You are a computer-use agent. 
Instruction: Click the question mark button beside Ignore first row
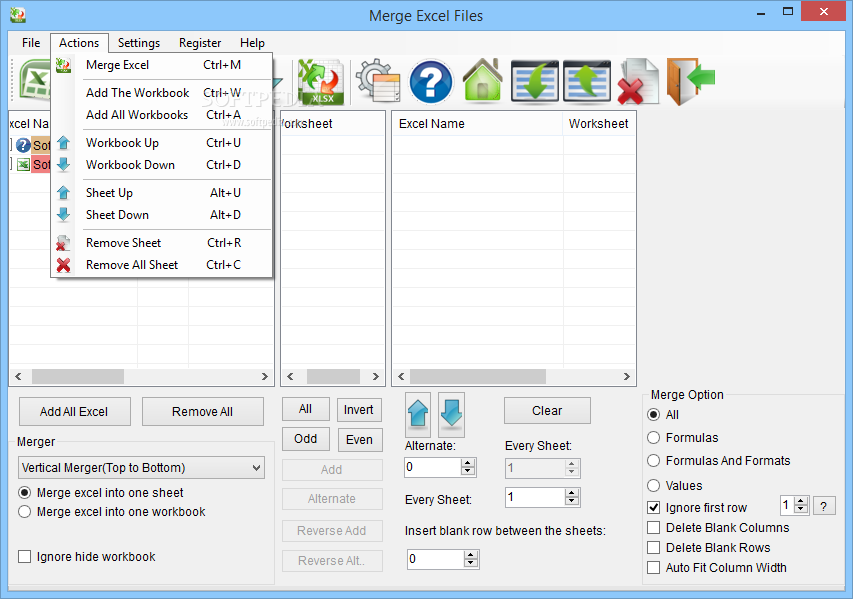[824, 507]
